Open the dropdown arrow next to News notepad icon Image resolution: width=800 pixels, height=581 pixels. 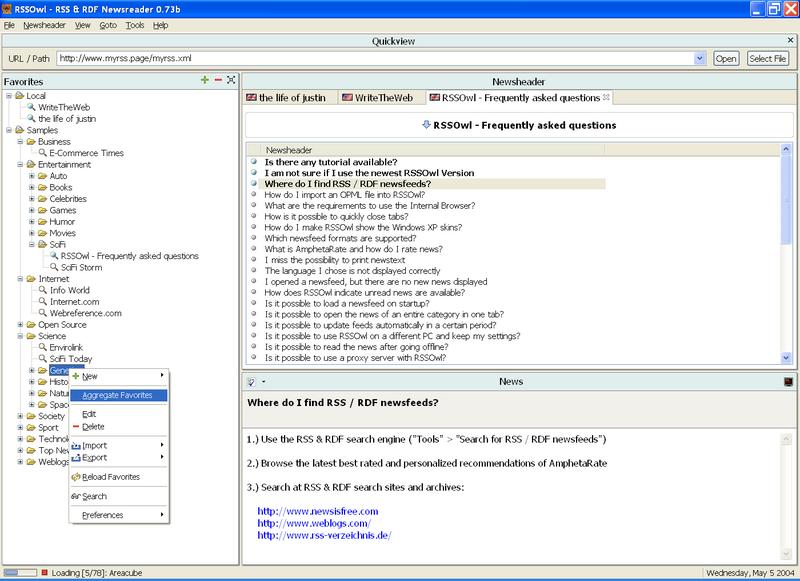pyautogui.click(x=263, y=382)
